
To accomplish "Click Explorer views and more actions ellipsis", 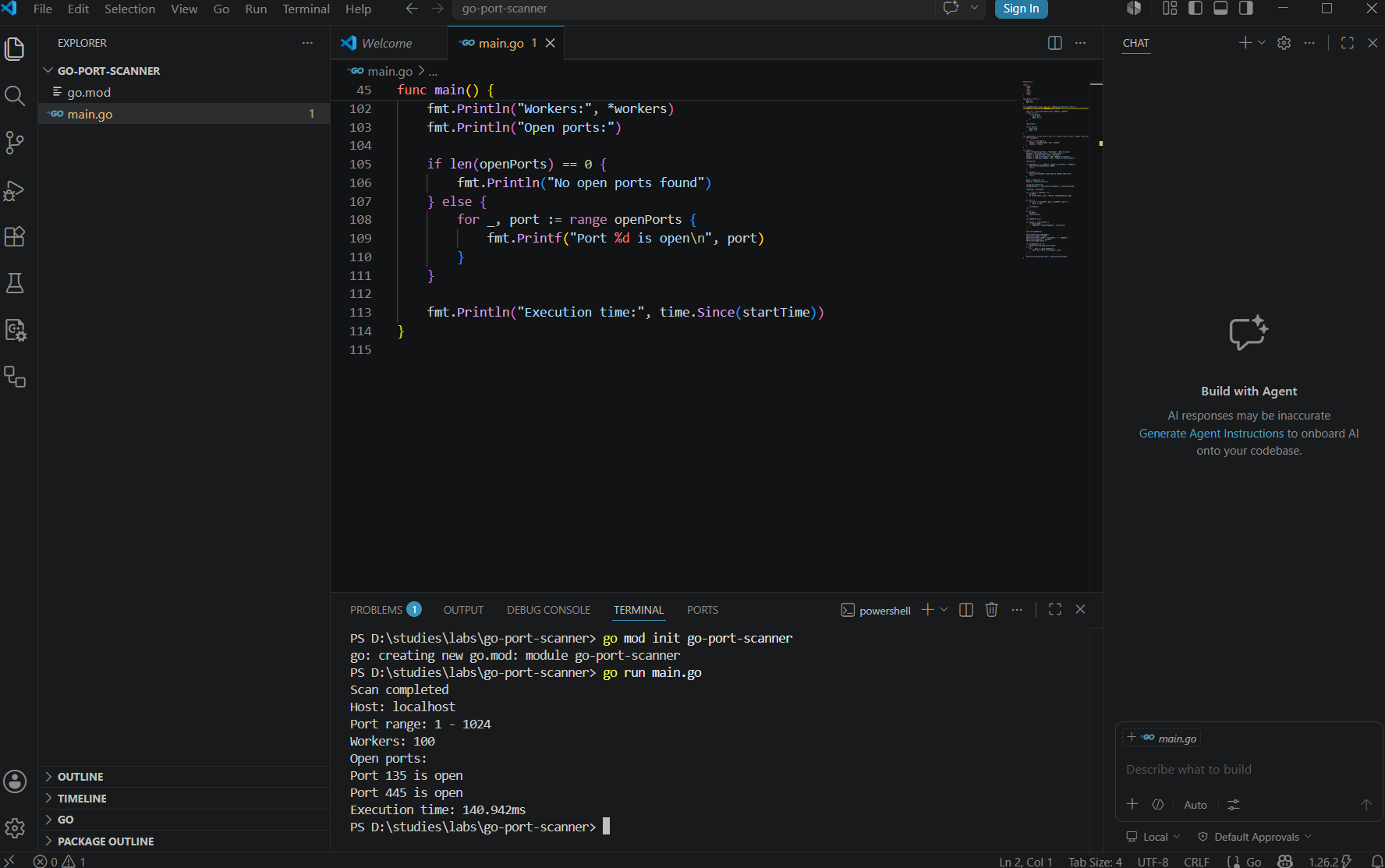I will (307, 43).
